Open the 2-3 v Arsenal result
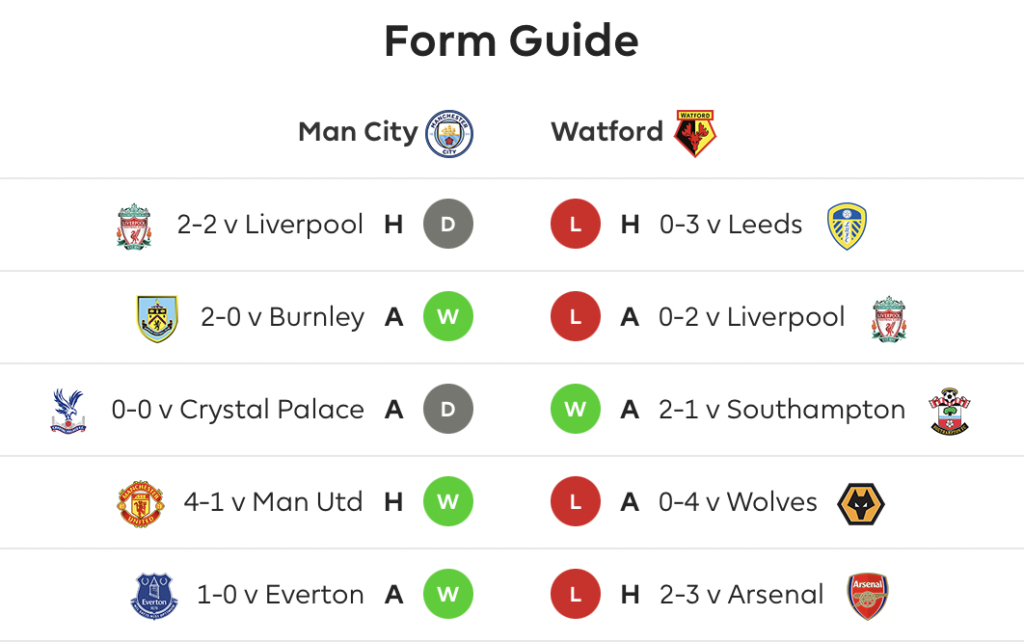The image size is (1024, 642). coord(741,595)
